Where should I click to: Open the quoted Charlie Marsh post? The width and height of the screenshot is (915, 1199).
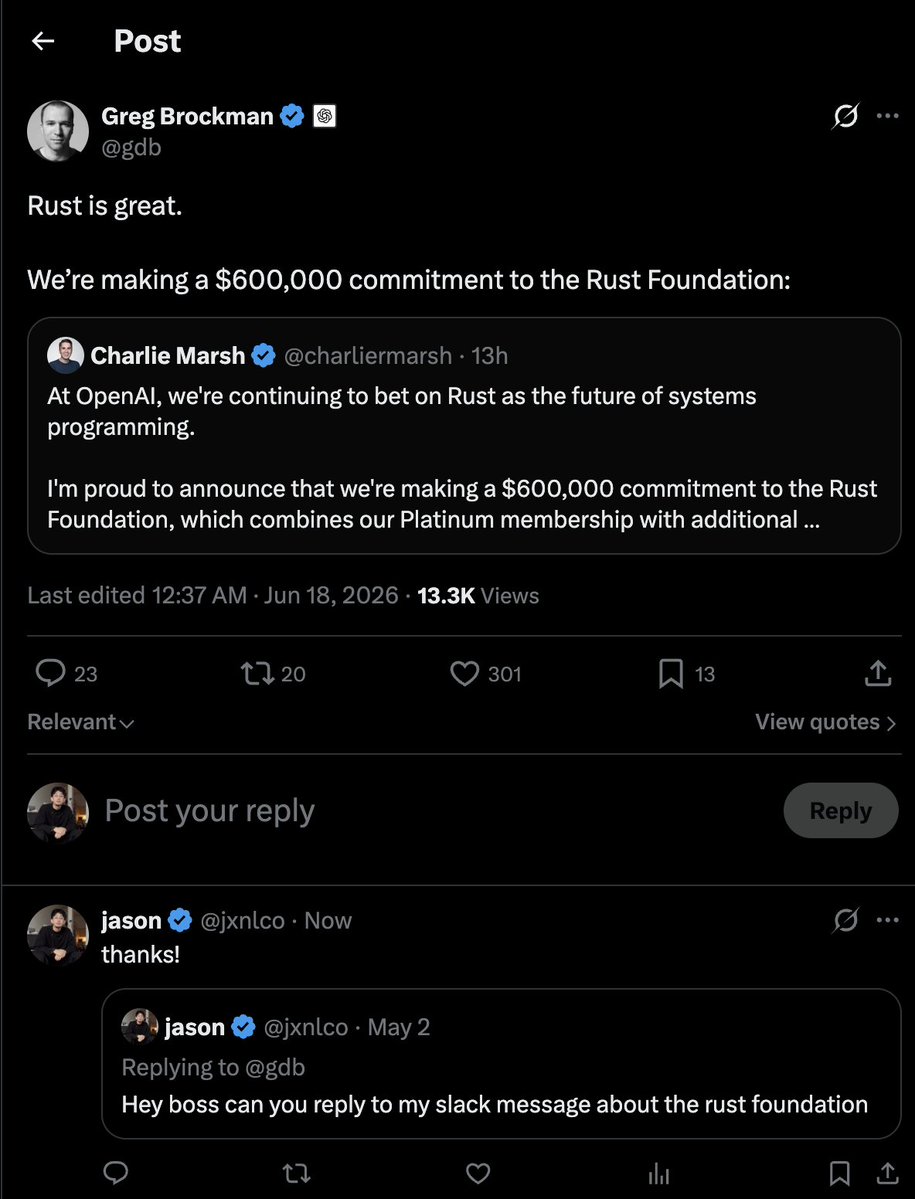[x=464, y=435]
